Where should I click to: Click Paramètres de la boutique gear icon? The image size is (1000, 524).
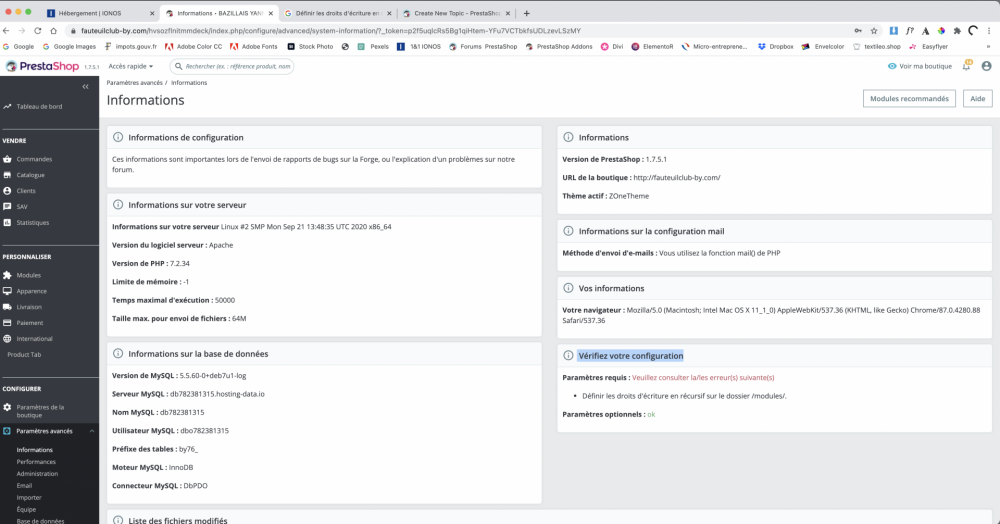[x=7, y=407]
